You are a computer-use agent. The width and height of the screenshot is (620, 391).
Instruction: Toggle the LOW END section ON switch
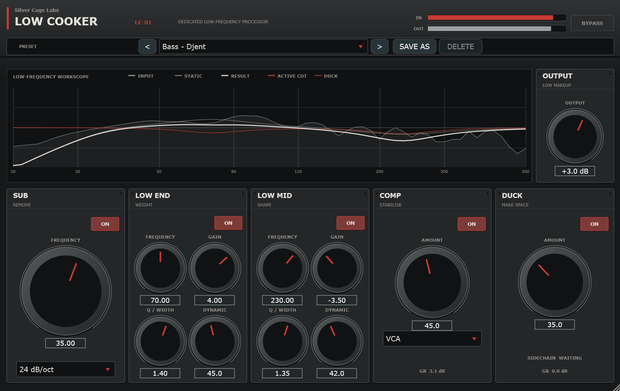point(228,223)
